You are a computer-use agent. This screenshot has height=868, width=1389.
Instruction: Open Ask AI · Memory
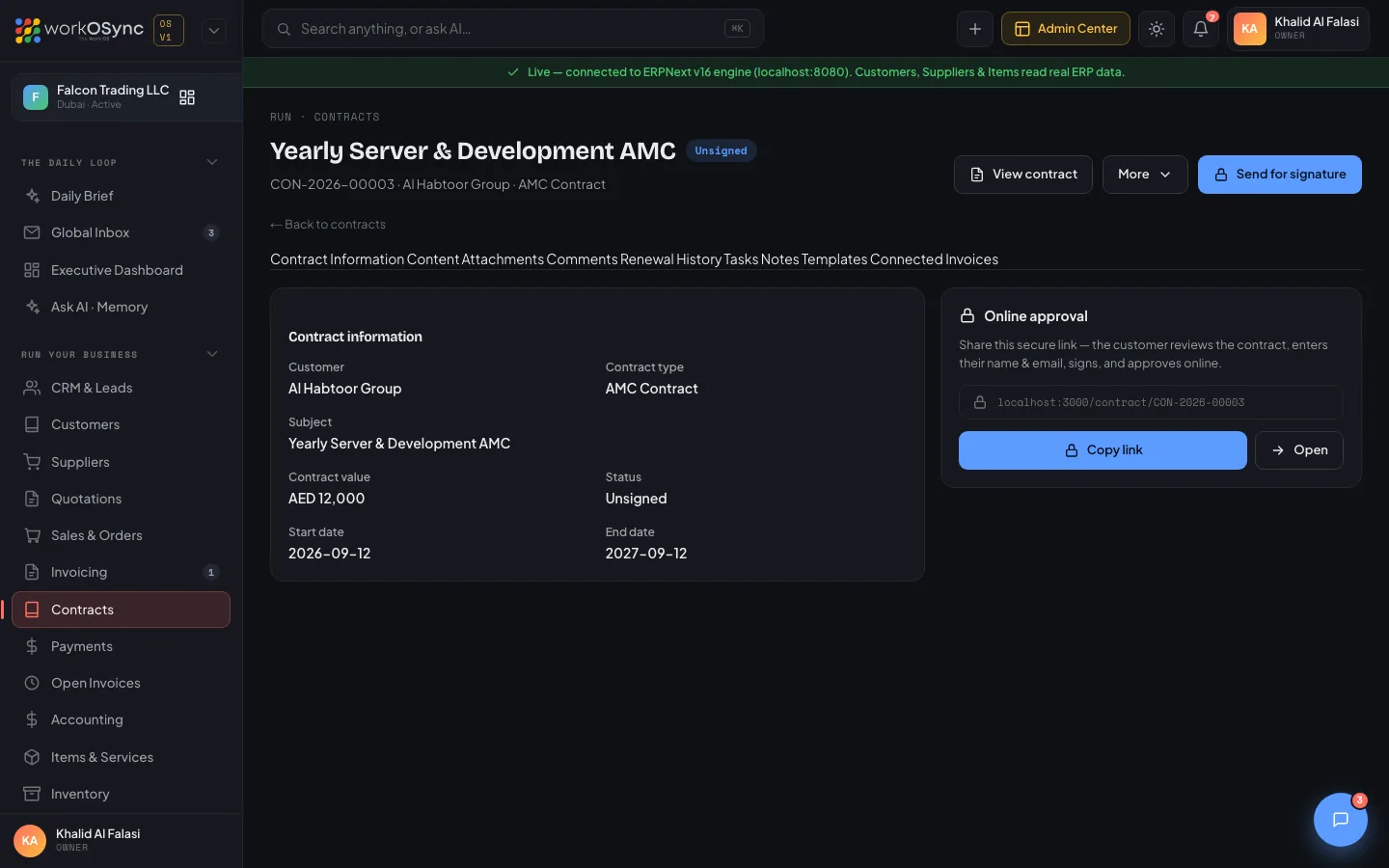pos(121,307)
